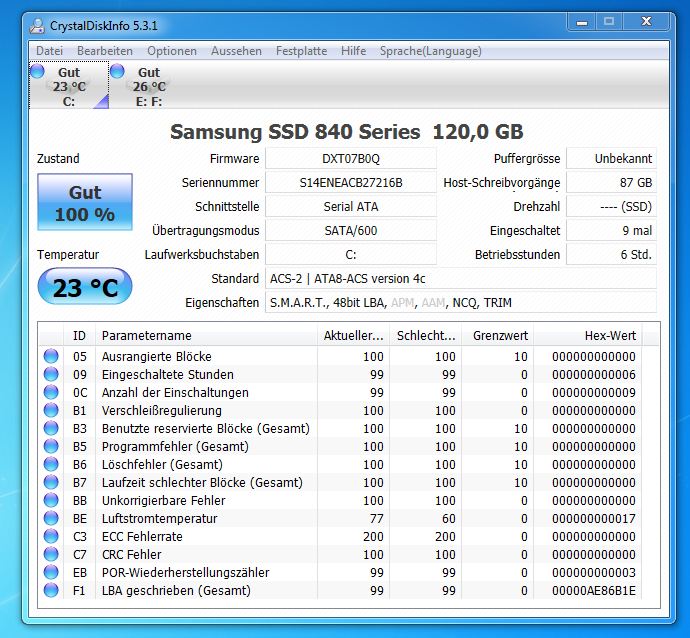Click status orb for Laufzeit schlechter Blöcke

(x=51, y=483)
